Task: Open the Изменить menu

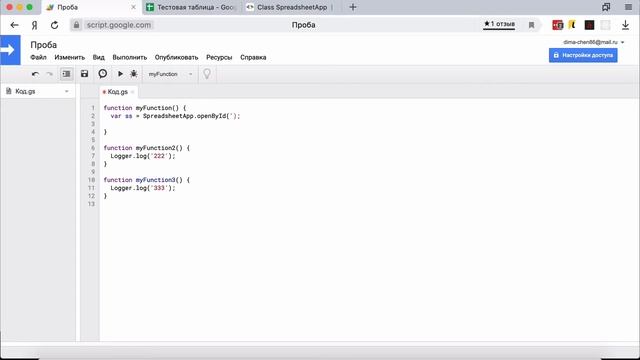Action: pyautogui.click(x=69, y=58)
